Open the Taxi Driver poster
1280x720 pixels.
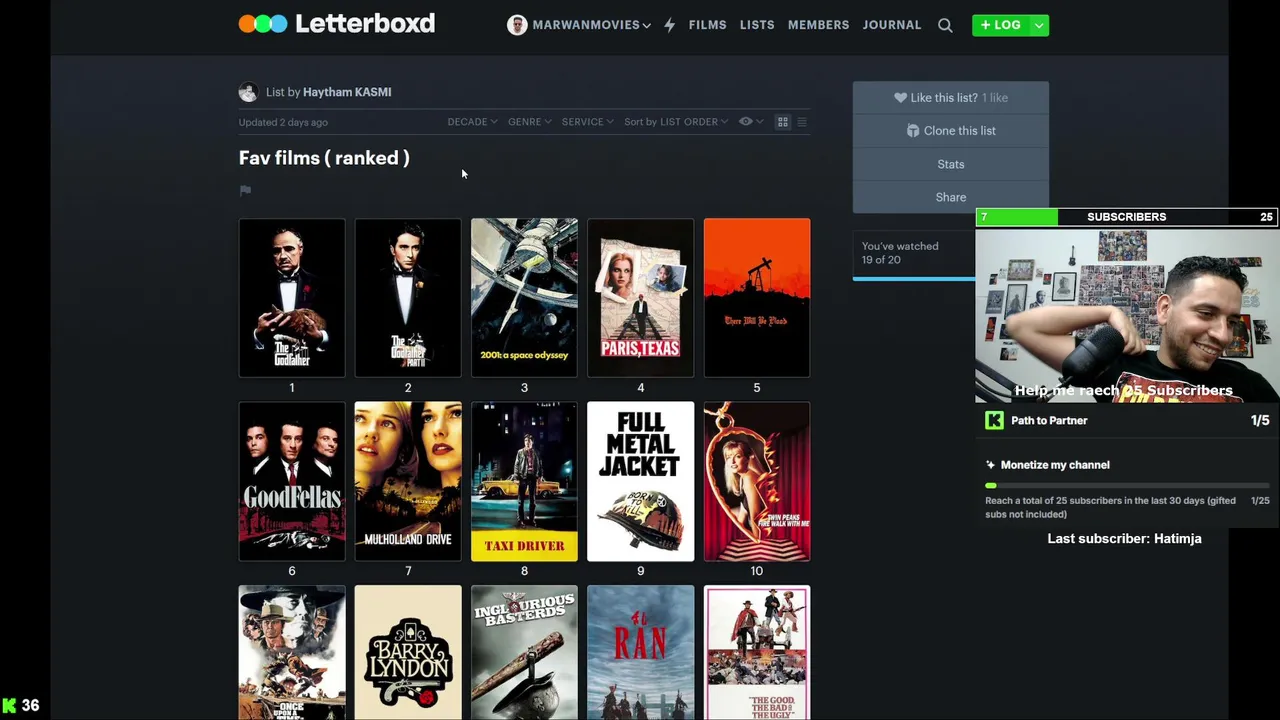click(x=524, y=481)
